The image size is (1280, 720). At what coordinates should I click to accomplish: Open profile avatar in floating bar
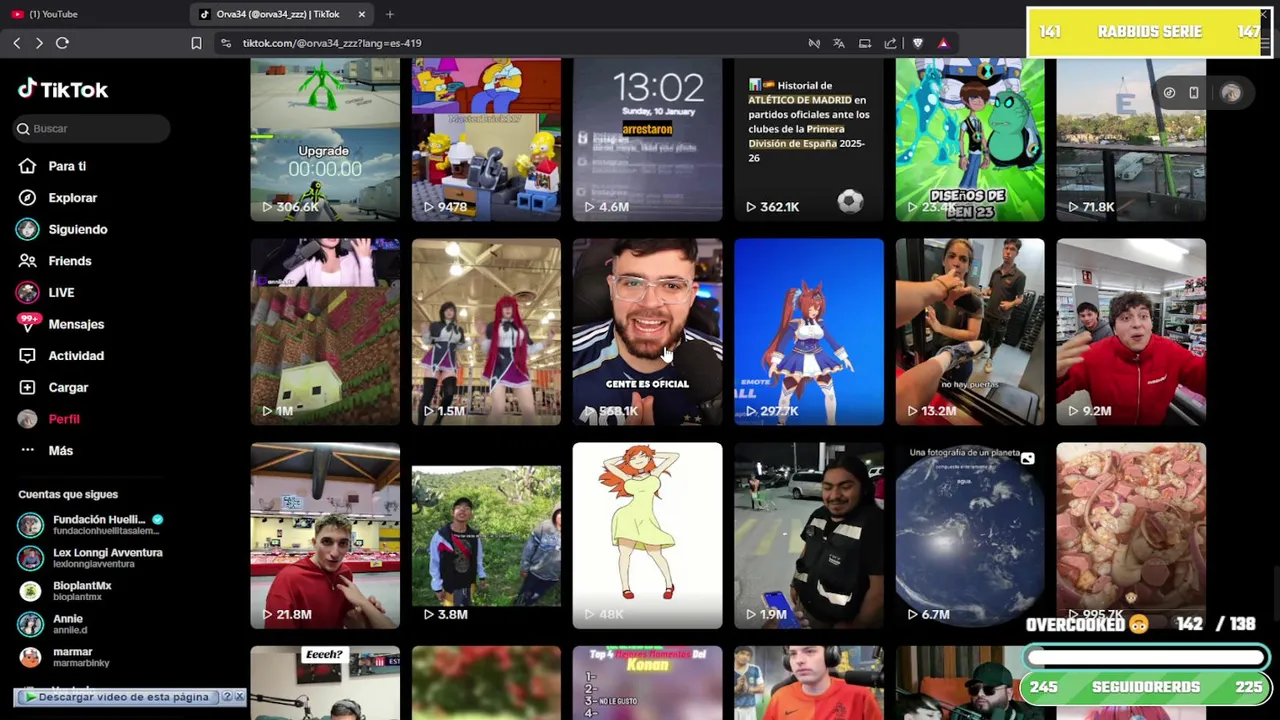1231,93
